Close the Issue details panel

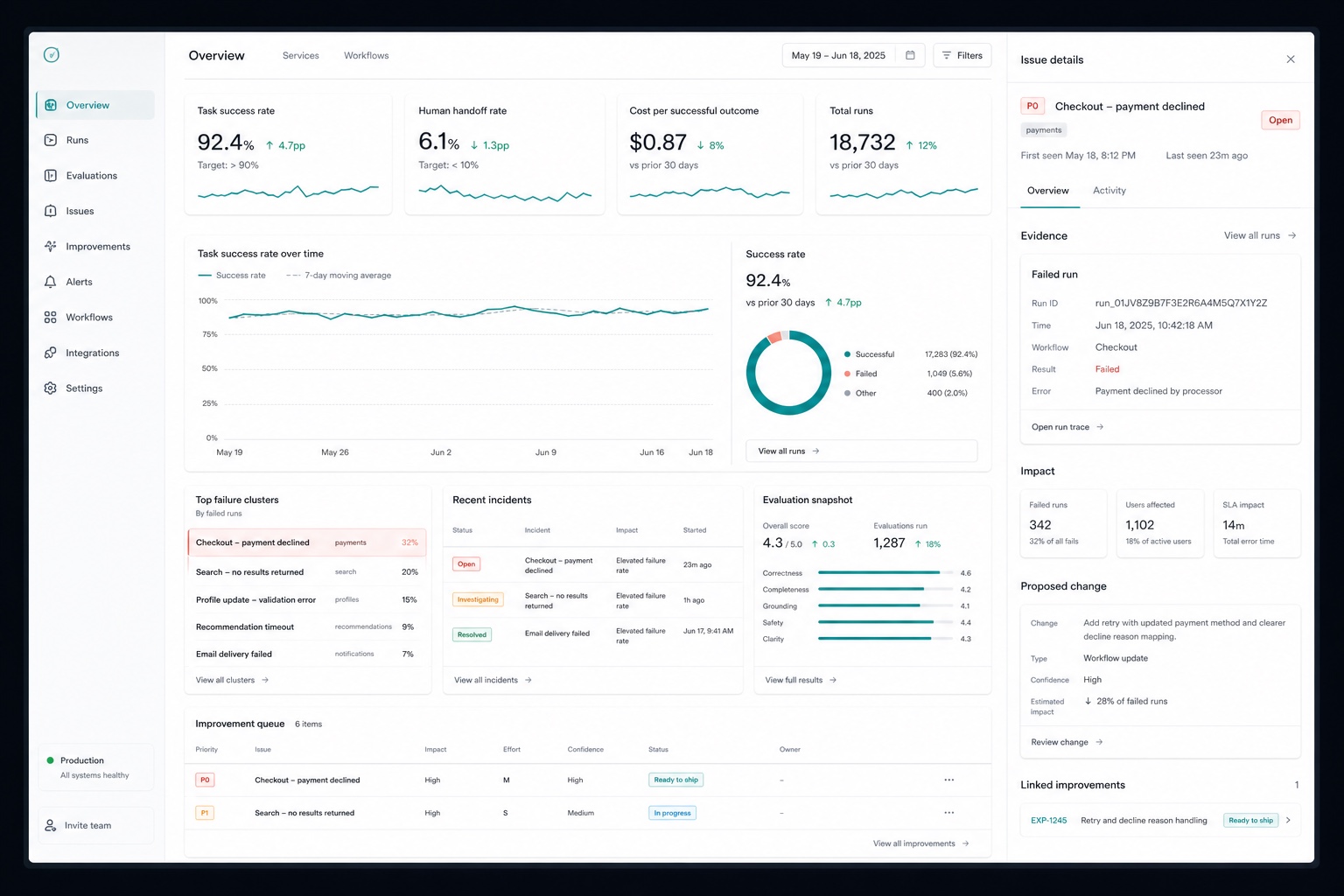(1291, 59)
